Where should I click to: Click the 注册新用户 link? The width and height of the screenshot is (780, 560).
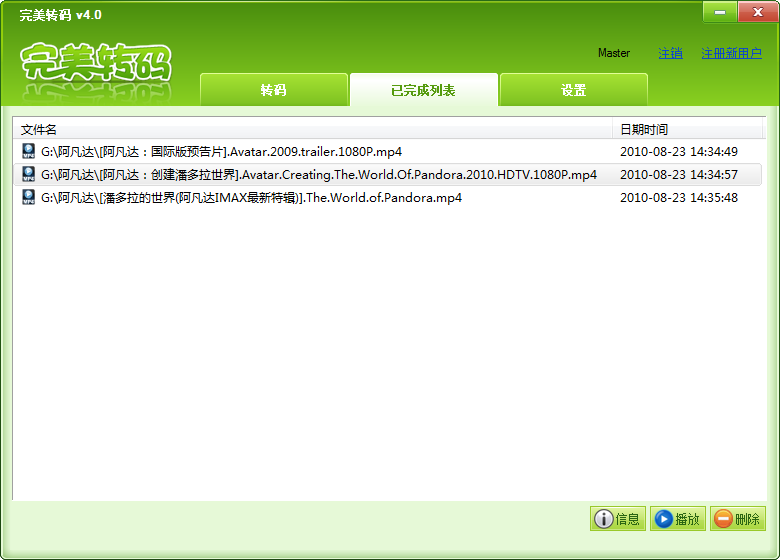(x=731, y=53)
